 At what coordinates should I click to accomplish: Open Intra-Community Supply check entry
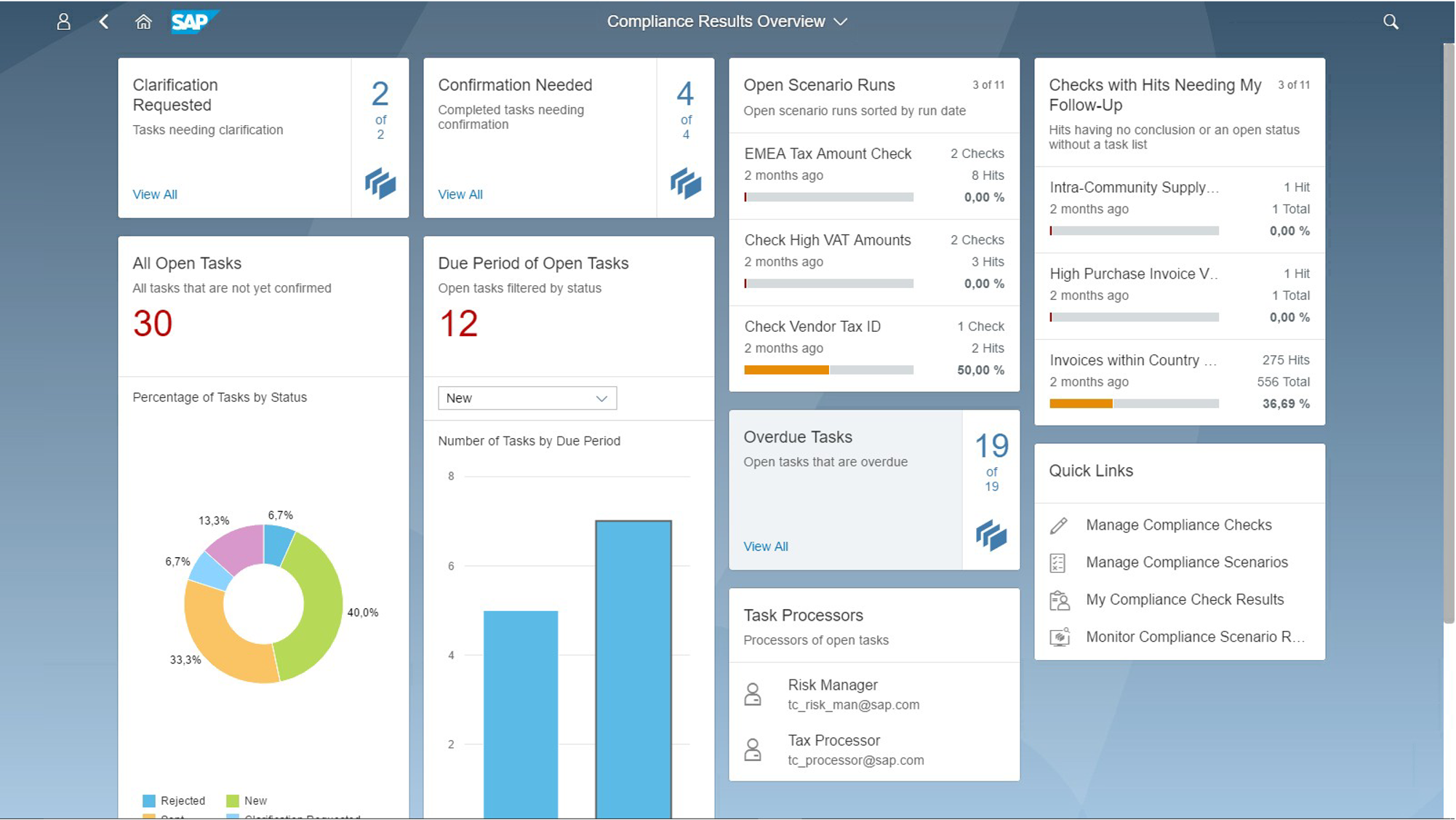coord(1180,210)
